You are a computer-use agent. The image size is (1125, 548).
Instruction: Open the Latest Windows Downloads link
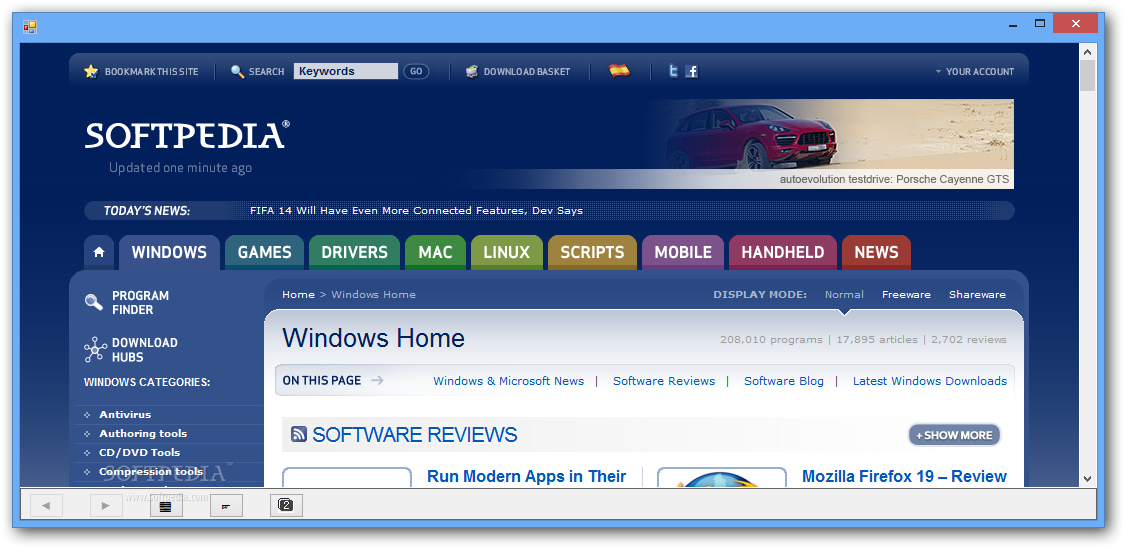(930, 381)
